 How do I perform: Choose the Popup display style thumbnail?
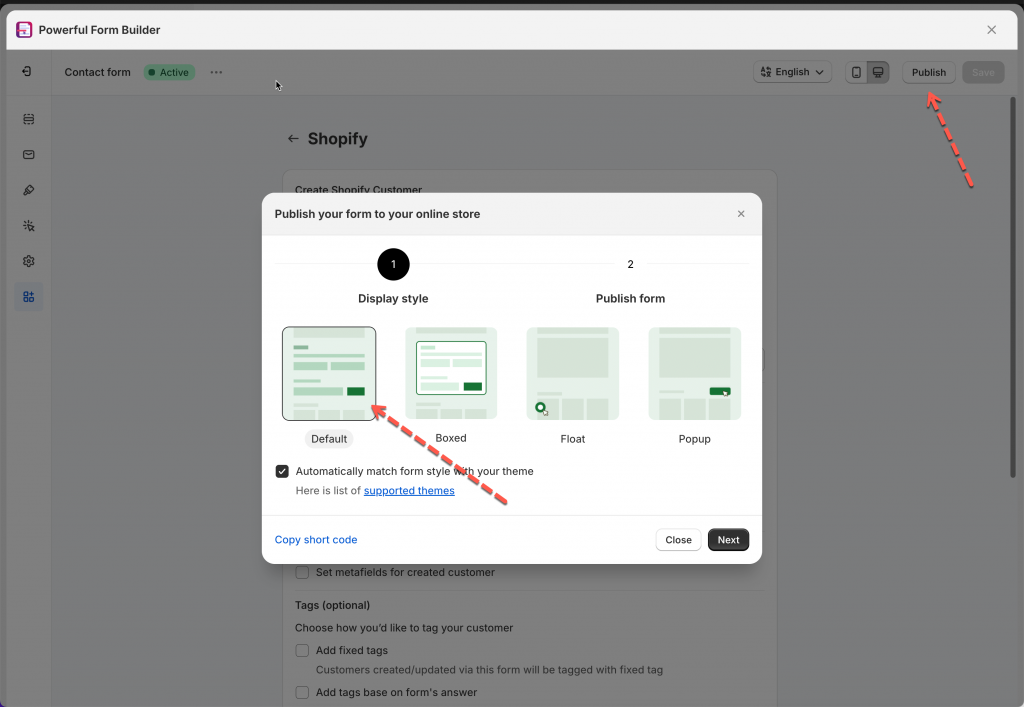pos(694,373)
